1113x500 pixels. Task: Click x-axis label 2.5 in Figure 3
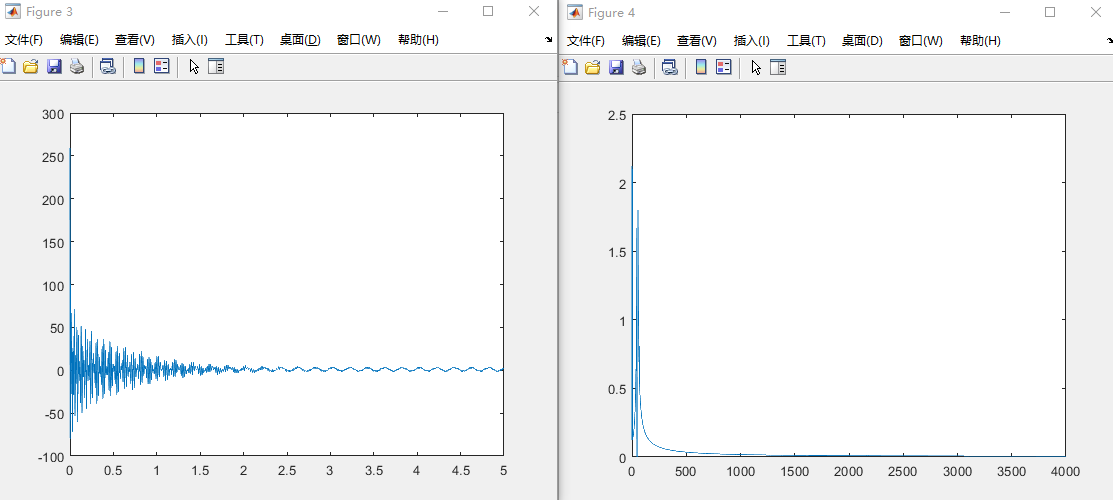[286, 470]
